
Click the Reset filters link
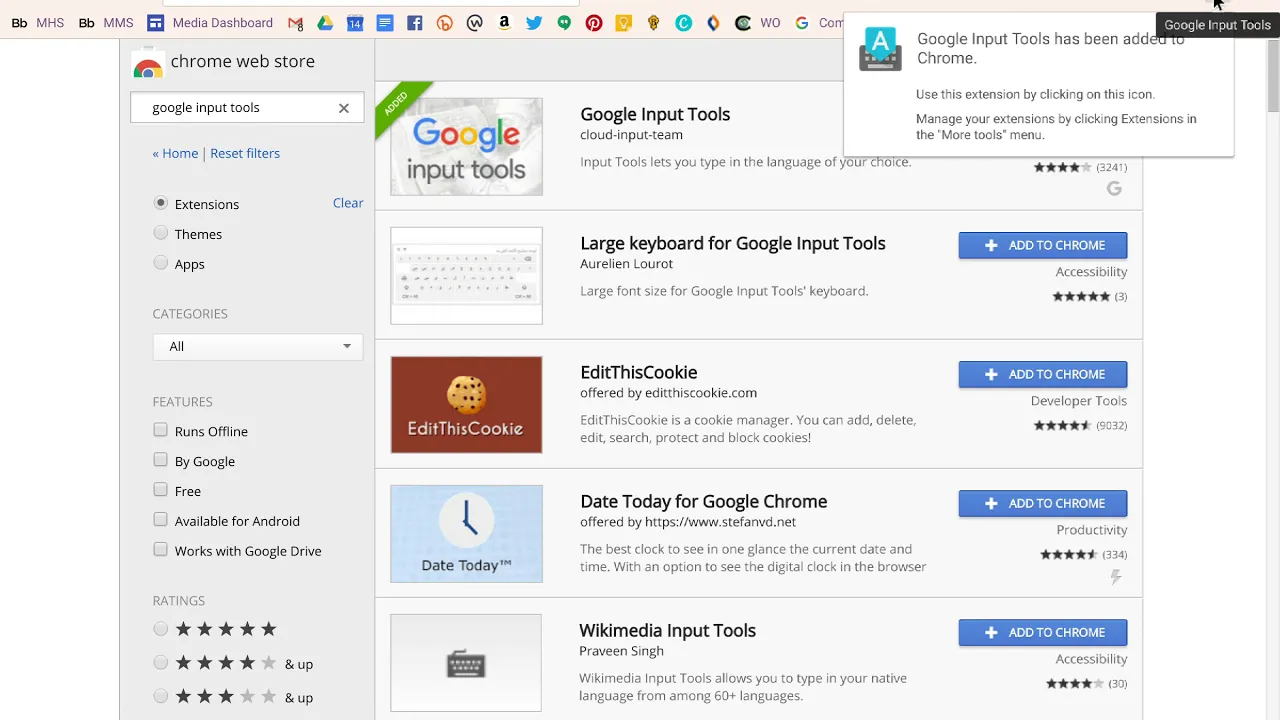pos(245,153)
